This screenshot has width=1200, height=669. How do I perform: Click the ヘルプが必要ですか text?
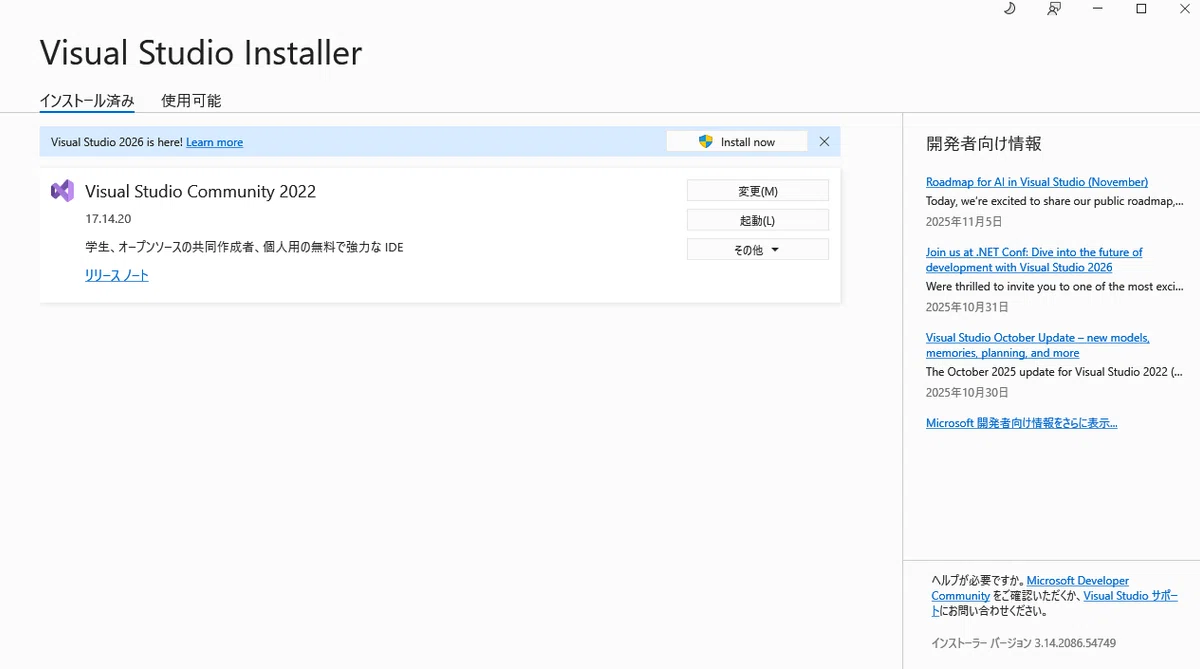(x=977, y=581)
